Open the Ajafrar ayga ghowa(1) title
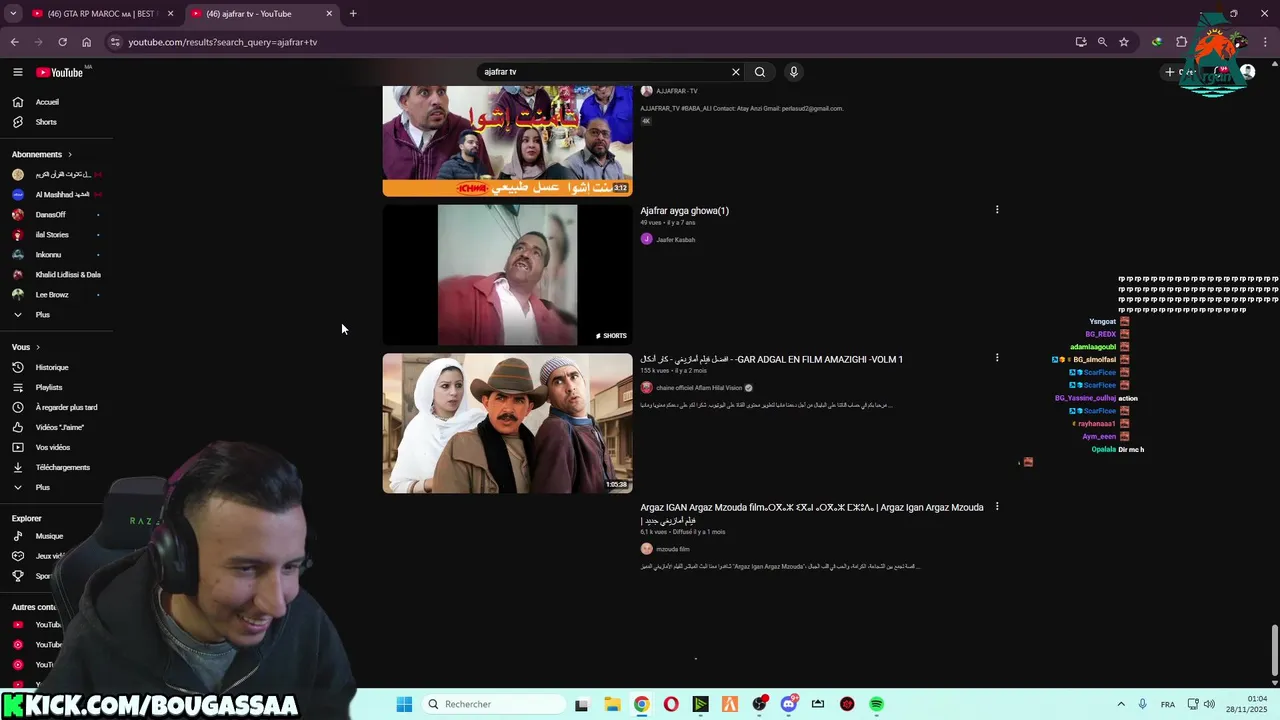The image size is (1280, 720). 684,211
